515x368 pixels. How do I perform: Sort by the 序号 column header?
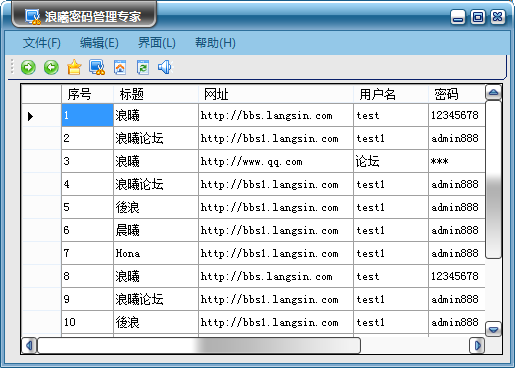coord(87,94)
